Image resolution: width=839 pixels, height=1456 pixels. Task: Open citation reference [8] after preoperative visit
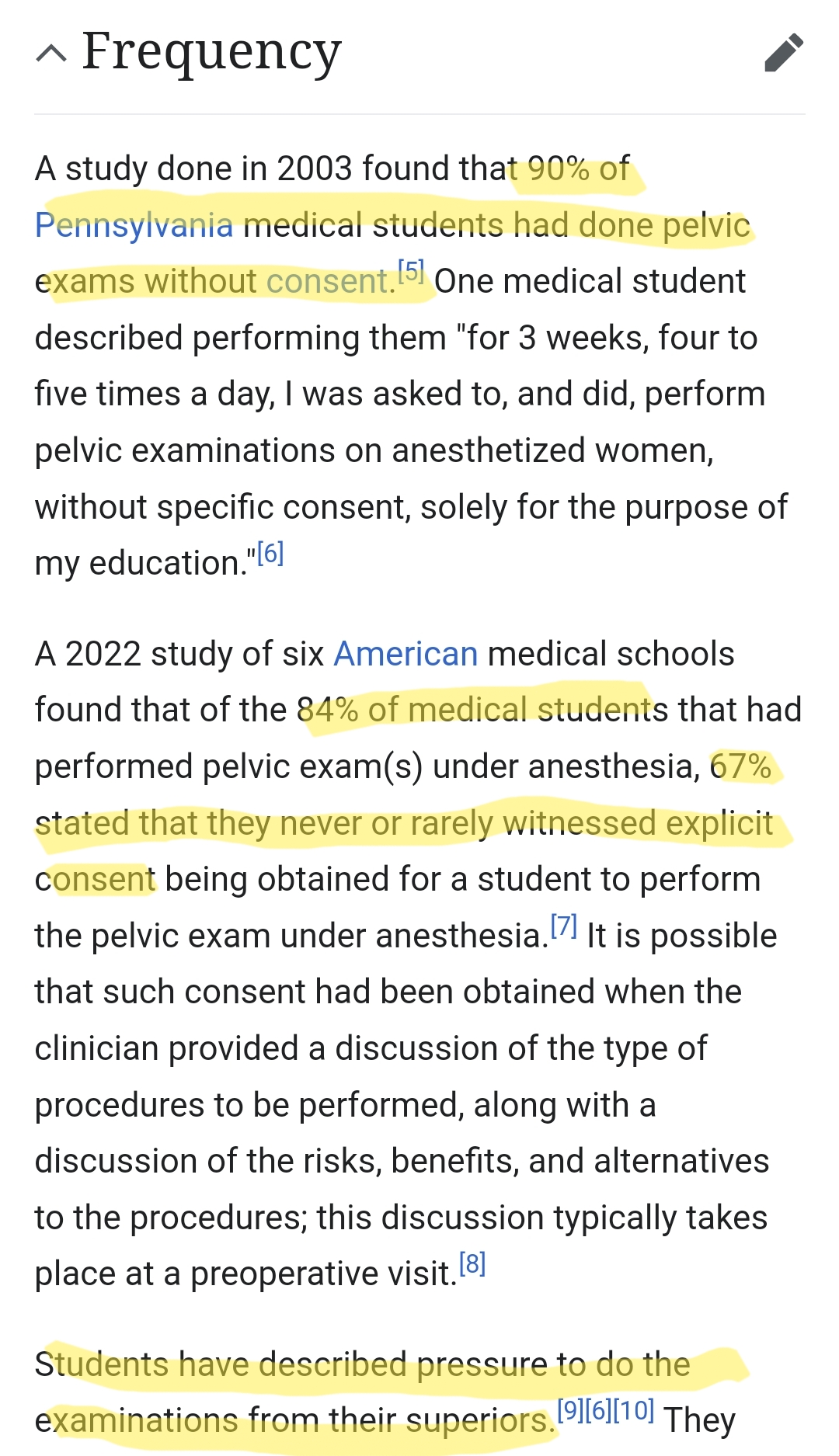tap(472, 1263)
